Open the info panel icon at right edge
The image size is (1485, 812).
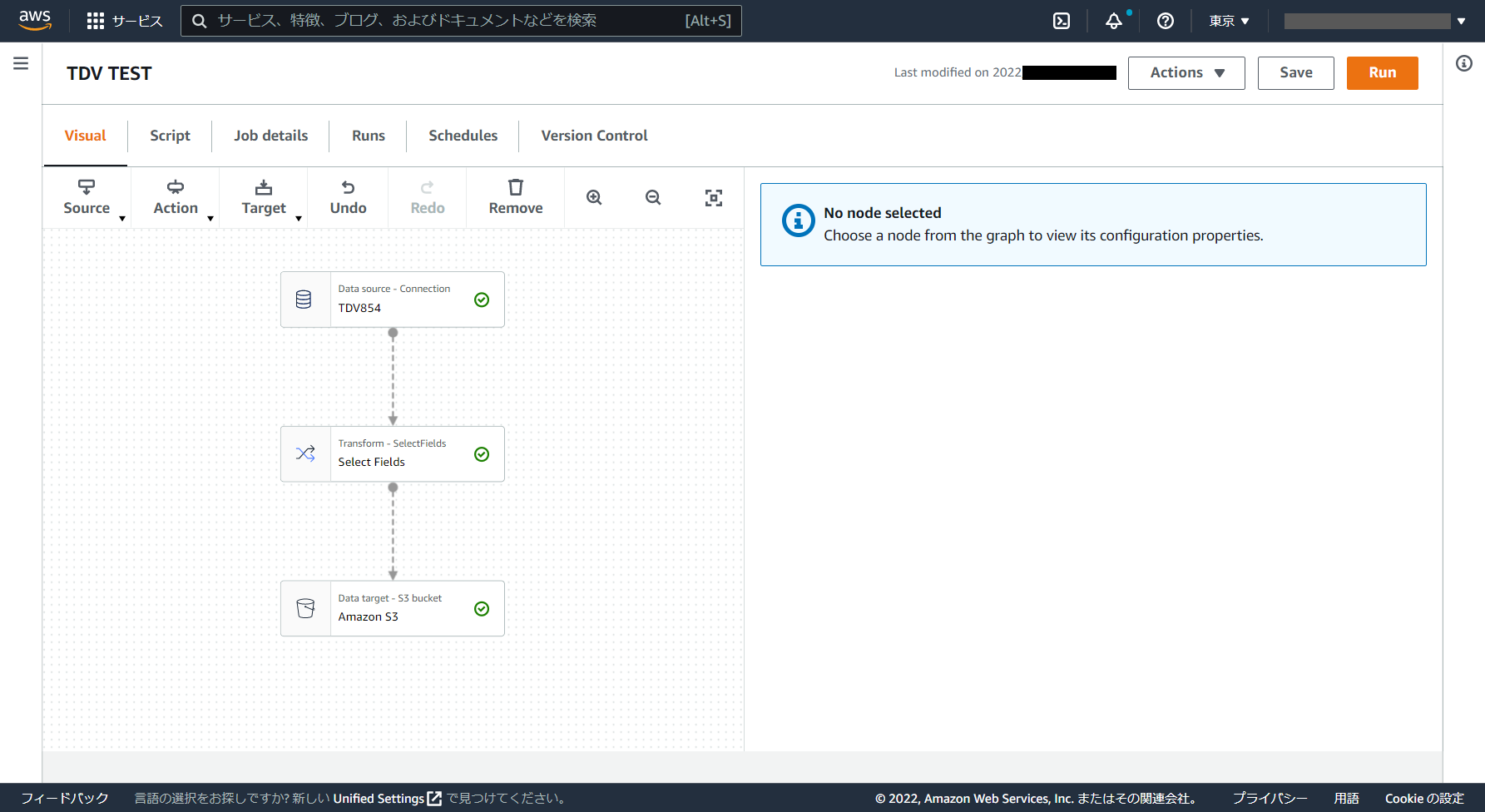pyautogui.click(x=1464, y=63)
